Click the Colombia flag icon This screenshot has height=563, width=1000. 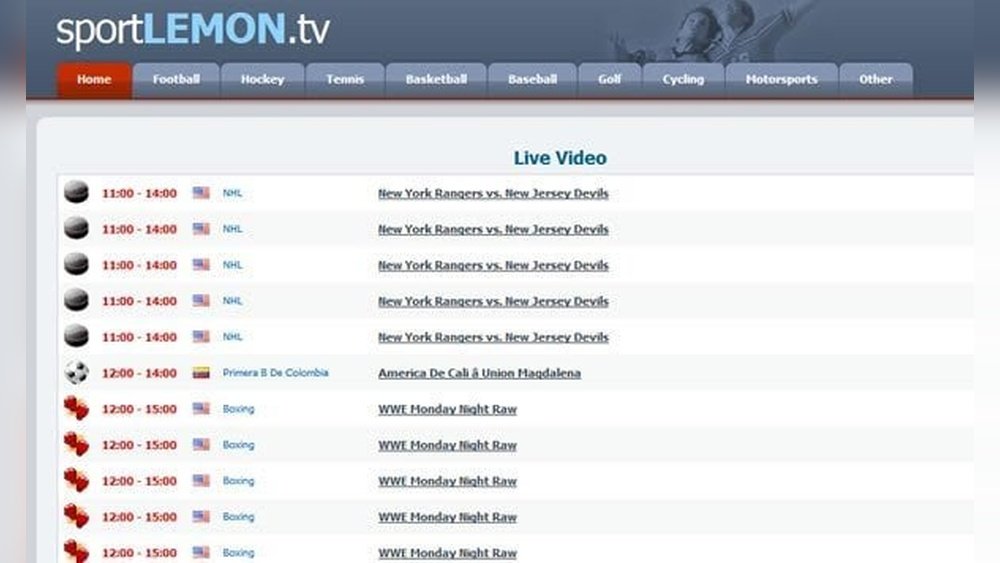(x=201, y=373)
